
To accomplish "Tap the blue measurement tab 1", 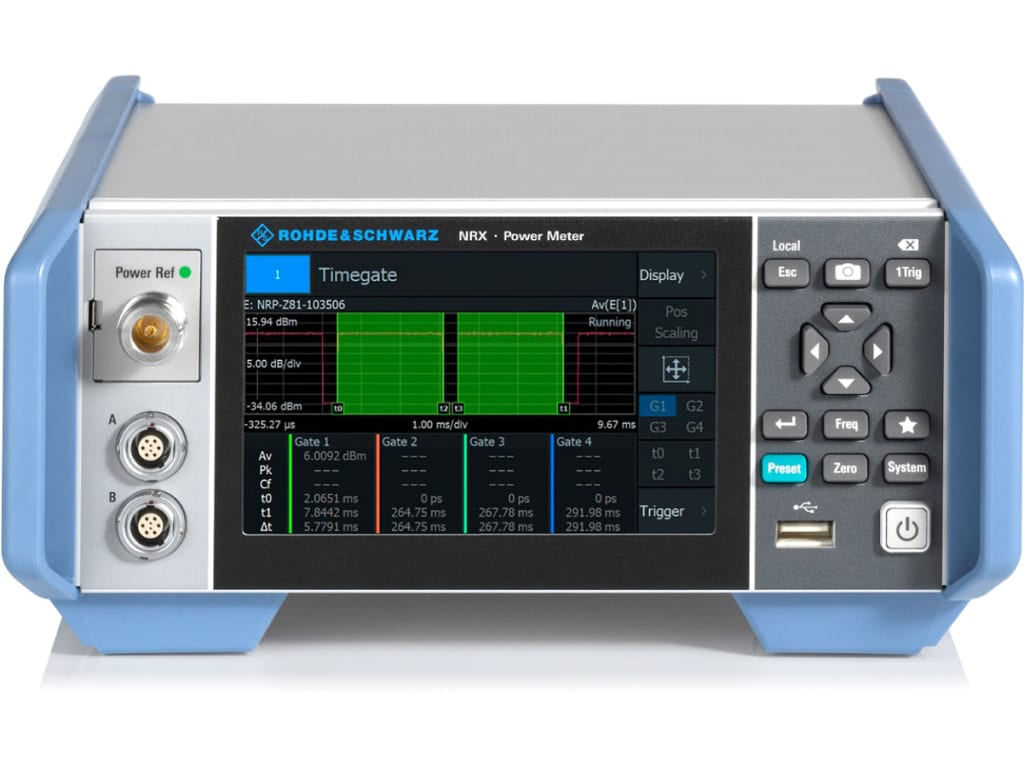I will [278, 274].
